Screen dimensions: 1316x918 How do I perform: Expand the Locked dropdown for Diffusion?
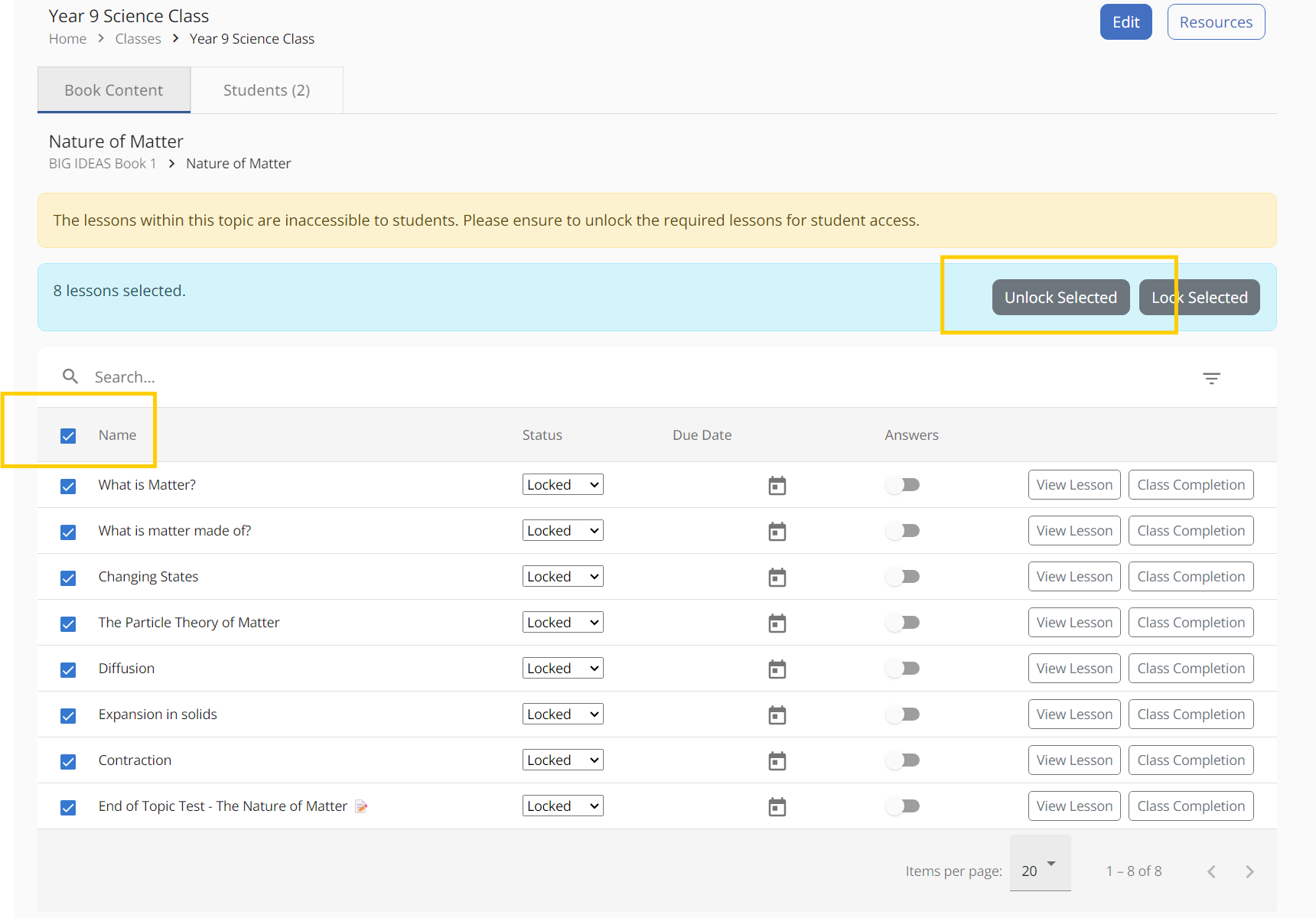tap(562, 669)
